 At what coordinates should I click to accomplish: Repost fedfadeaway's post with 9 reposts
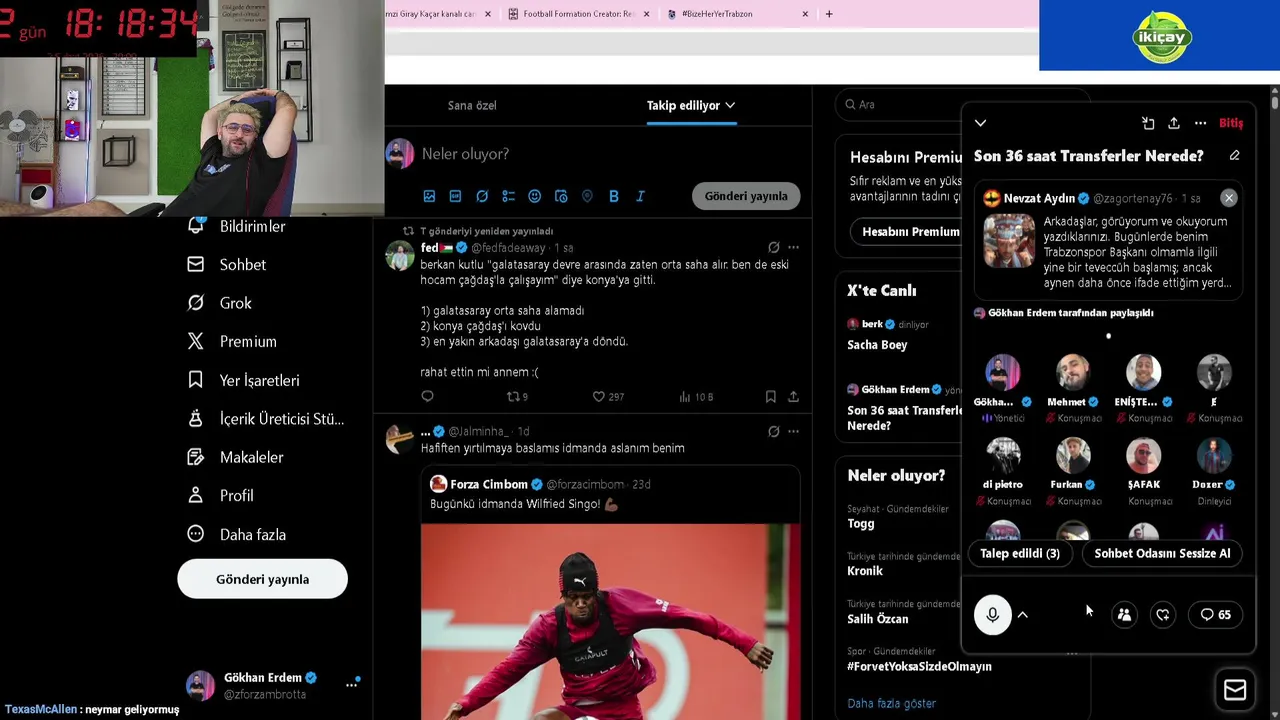(x=517, y=397)
